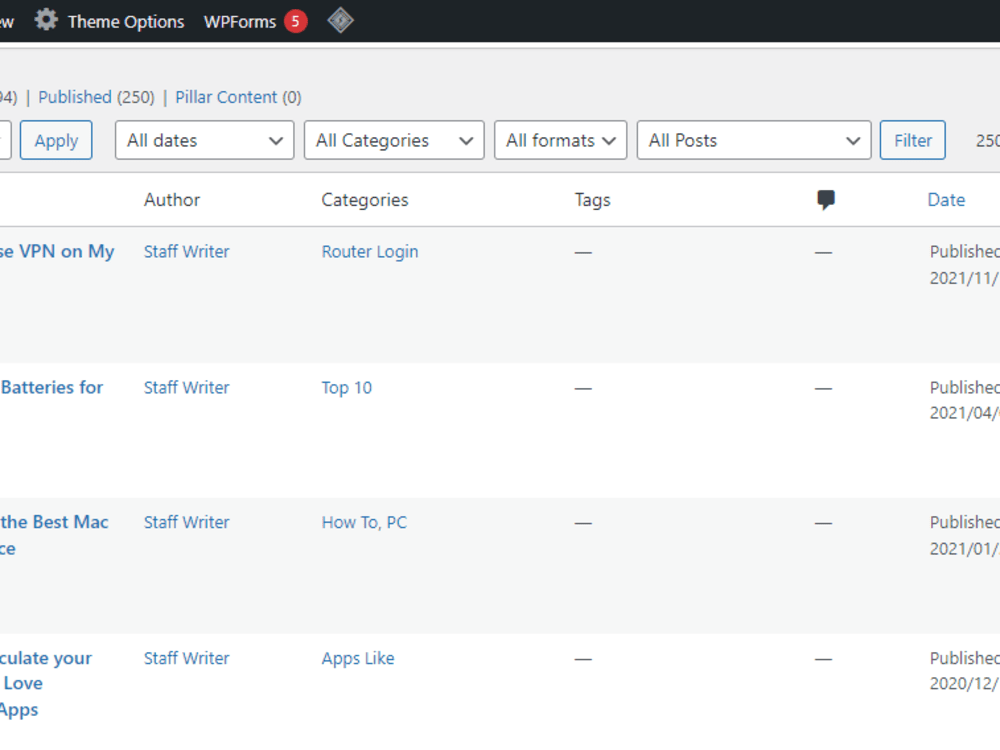Viewport: 1000px width, 750px height.
Task: Open Theme Options gear icon
Action: pos(46,20)
